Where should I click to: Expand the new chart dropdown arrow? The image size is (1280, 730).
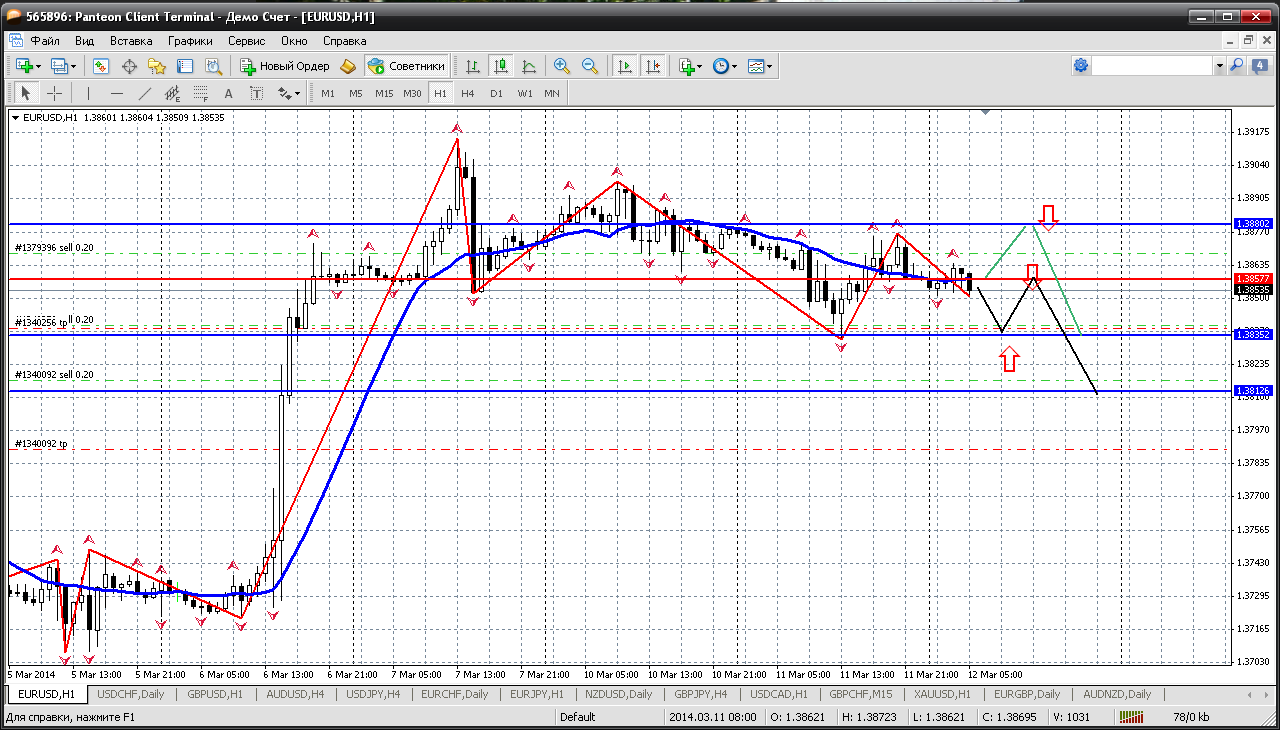point(38,67)
